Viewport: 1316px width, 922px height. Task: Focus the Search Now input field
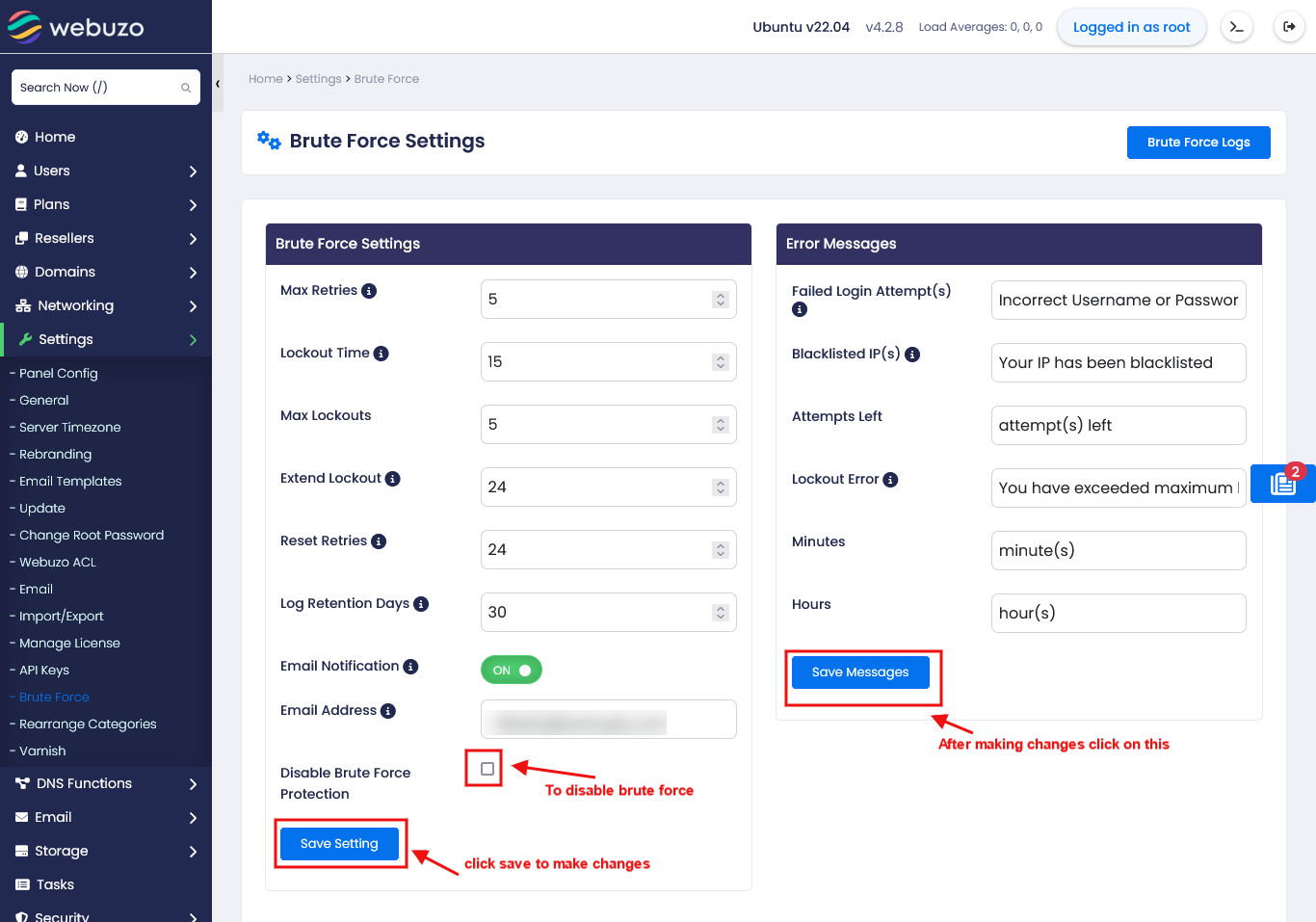tap(106, 88)
